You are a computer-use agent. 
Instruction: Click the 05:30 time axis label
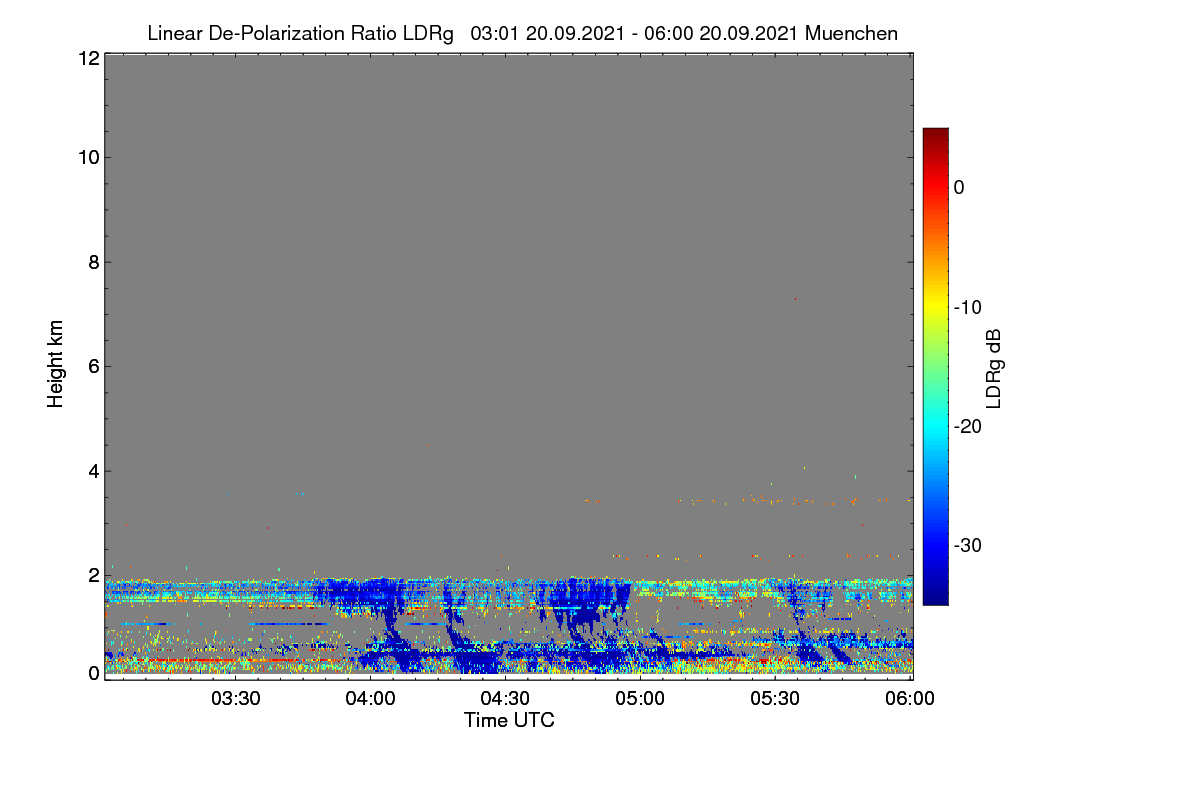(775, 699)
